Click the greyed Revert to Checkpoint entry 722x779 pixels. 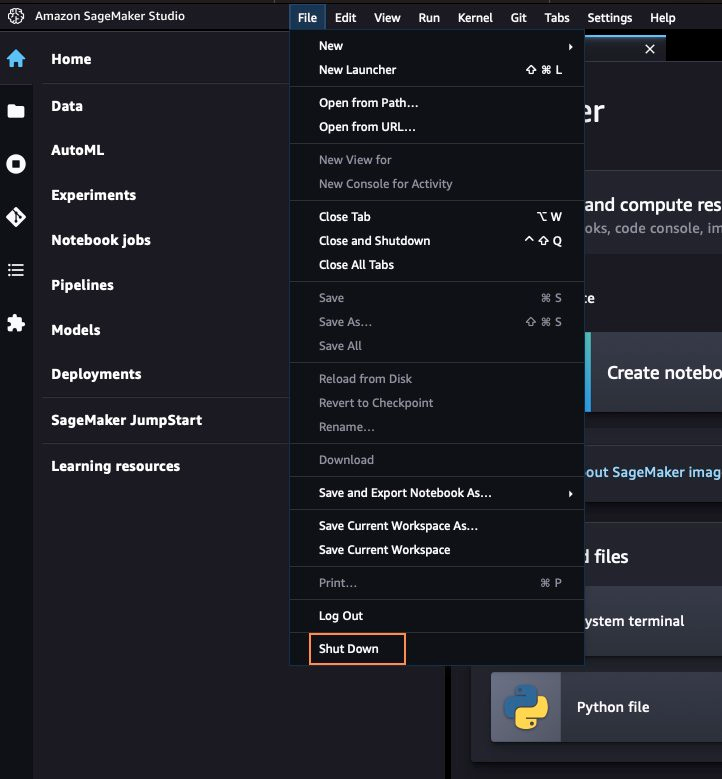437,403
